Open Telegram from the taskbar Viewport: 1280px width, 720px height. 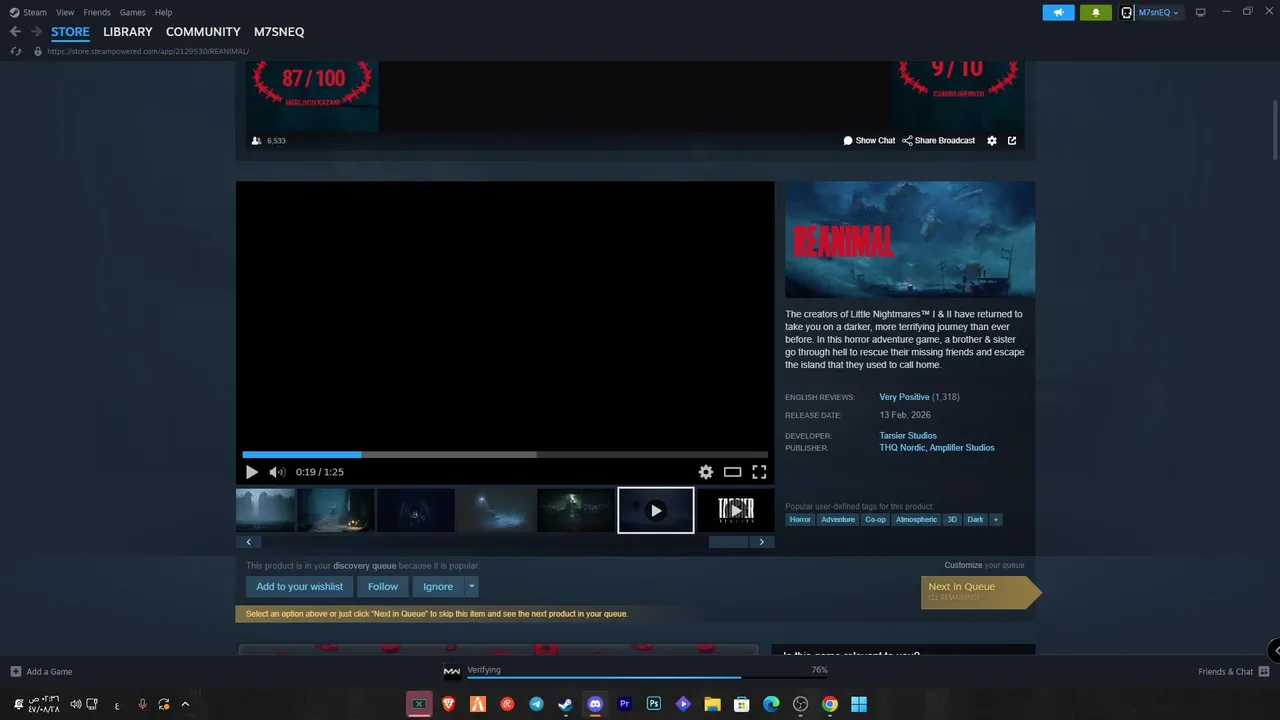536,704
